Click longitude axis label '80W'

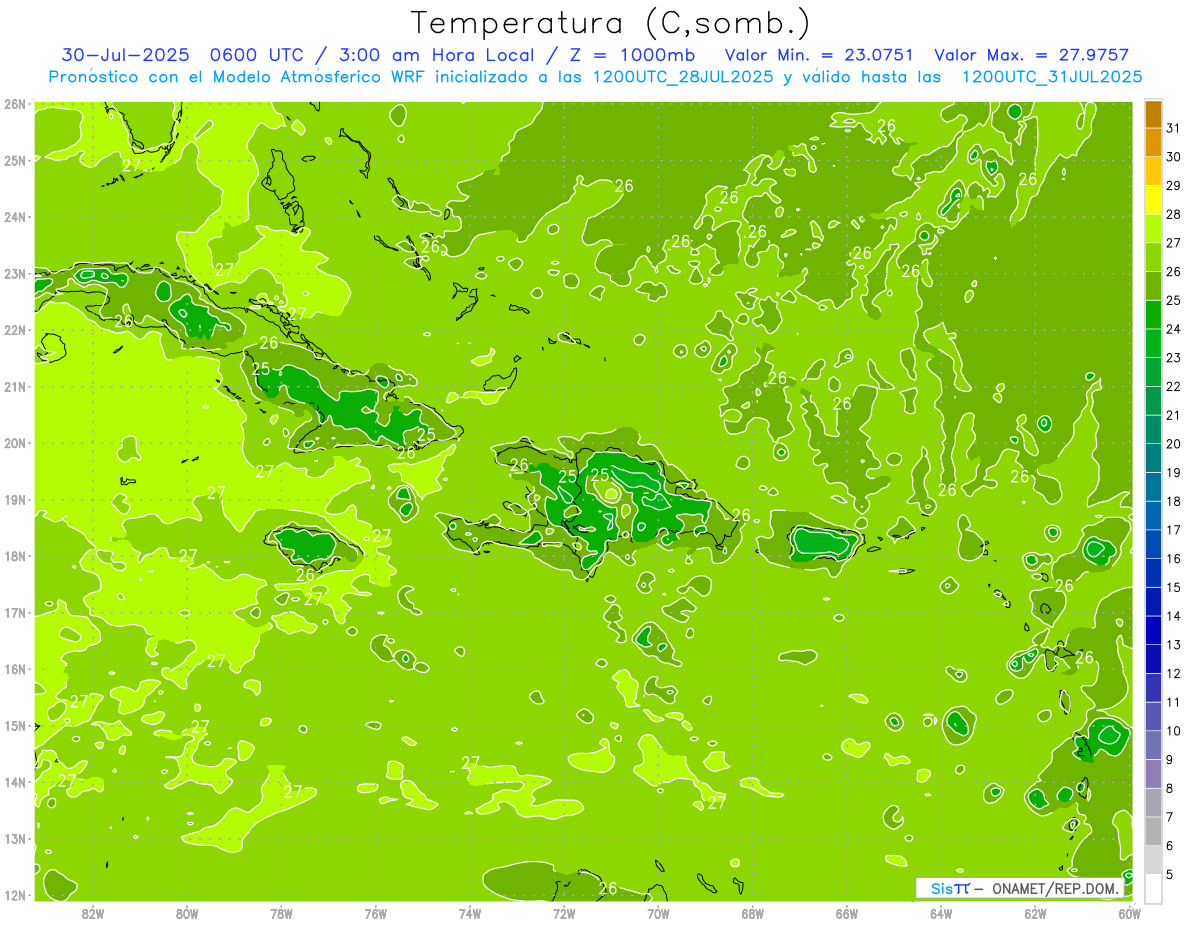[187, 914]
